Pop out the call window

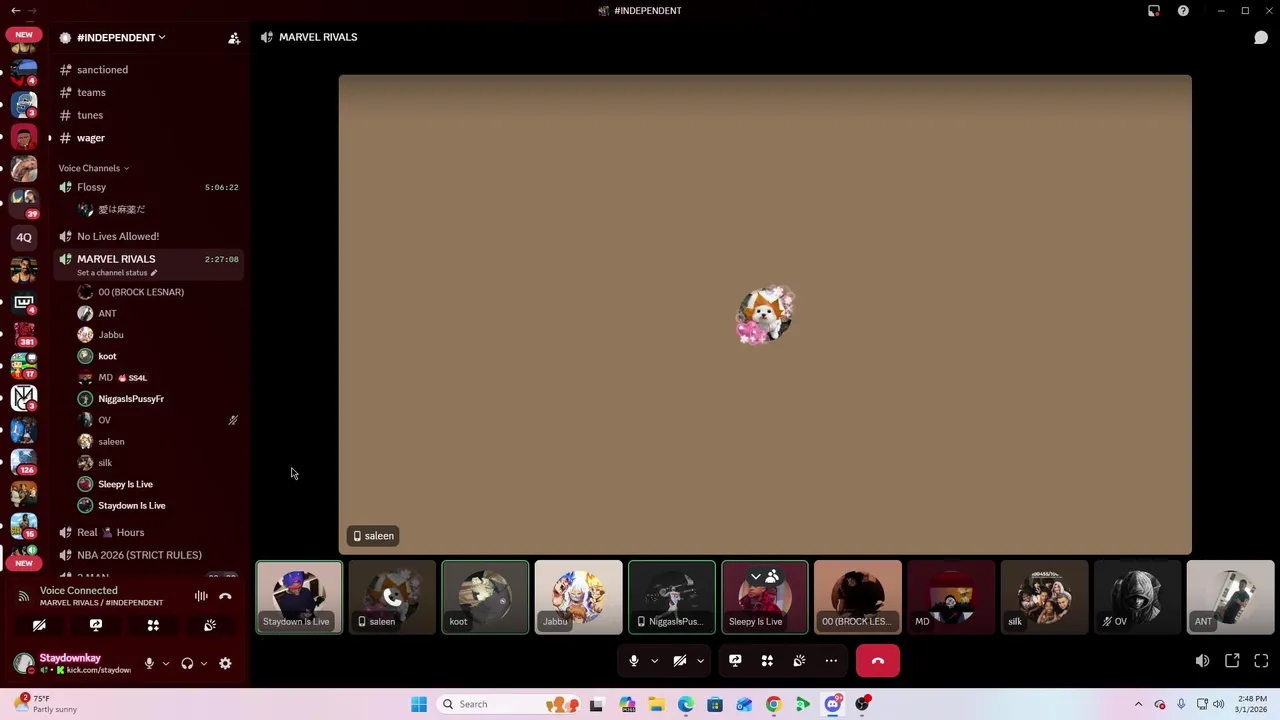click(1232, 661)
